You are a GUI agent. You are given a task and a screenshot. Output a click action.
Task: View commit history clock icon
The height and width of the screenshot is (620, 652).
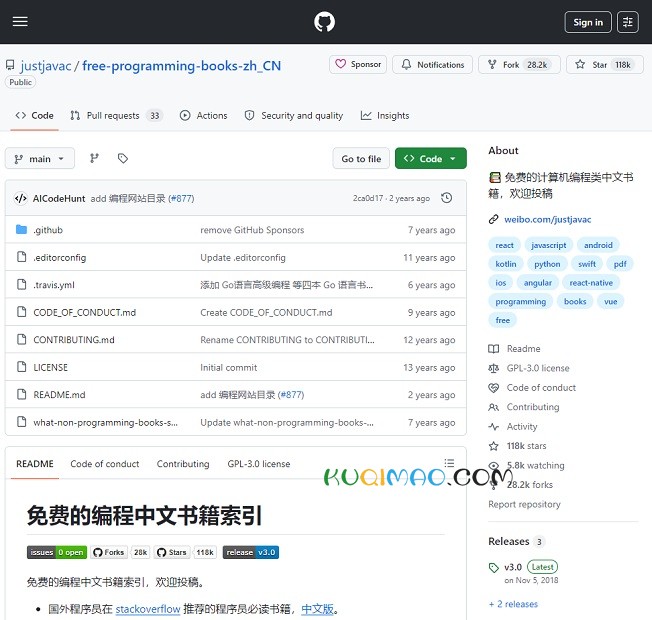point(447,198)
